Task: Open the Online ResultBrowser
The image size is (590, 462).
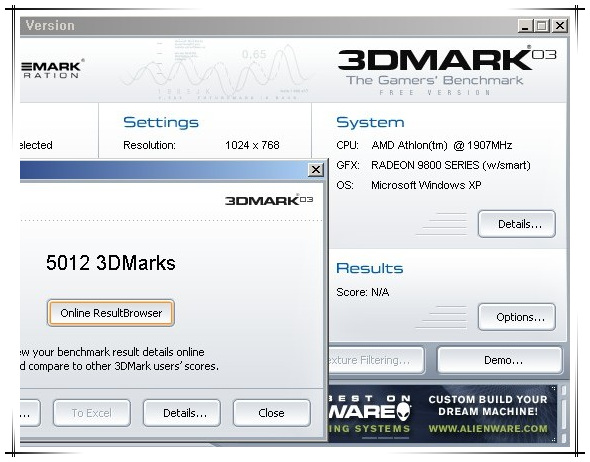Action: 111,313
